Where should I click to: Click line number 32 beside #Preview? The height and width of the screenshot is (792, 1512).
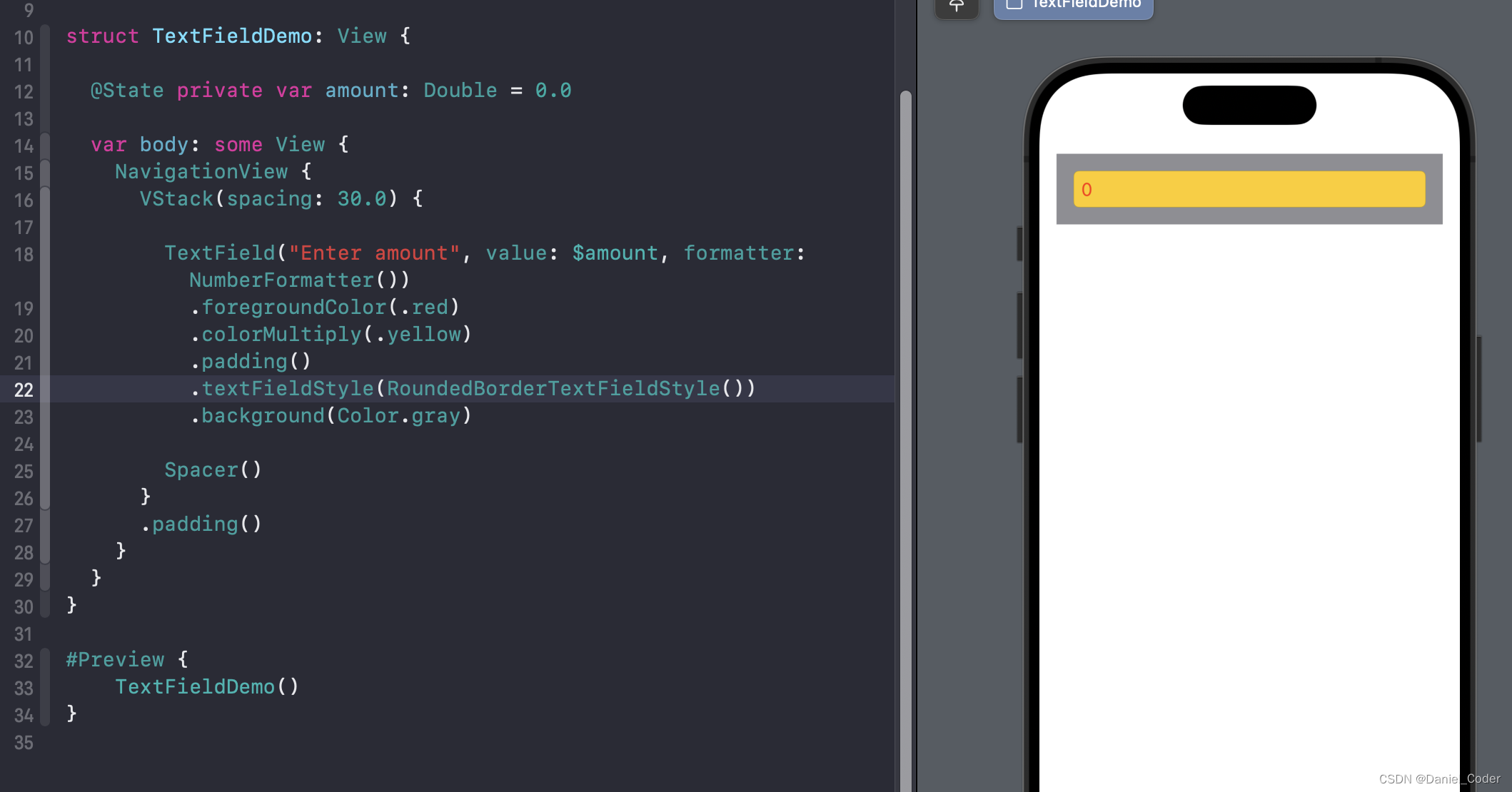[x=24, y=661]
